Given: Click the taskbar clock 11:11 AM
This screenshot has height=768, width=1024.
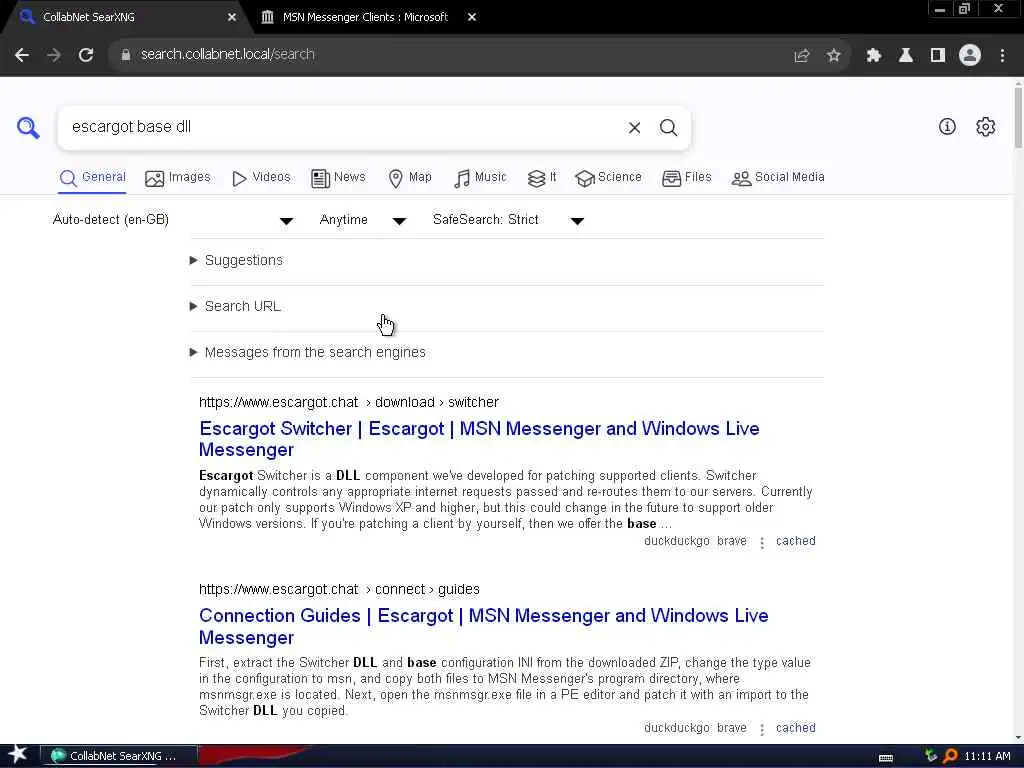Looking at the screenshot, I should 987,756.
